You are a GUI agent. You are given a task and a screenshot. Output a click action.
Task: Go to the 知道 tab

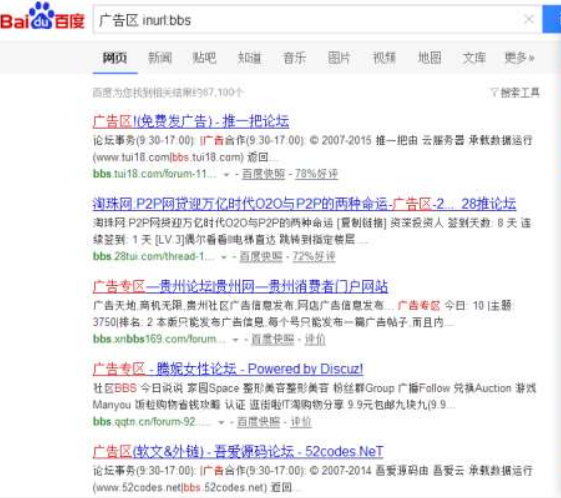pos(250,58)
